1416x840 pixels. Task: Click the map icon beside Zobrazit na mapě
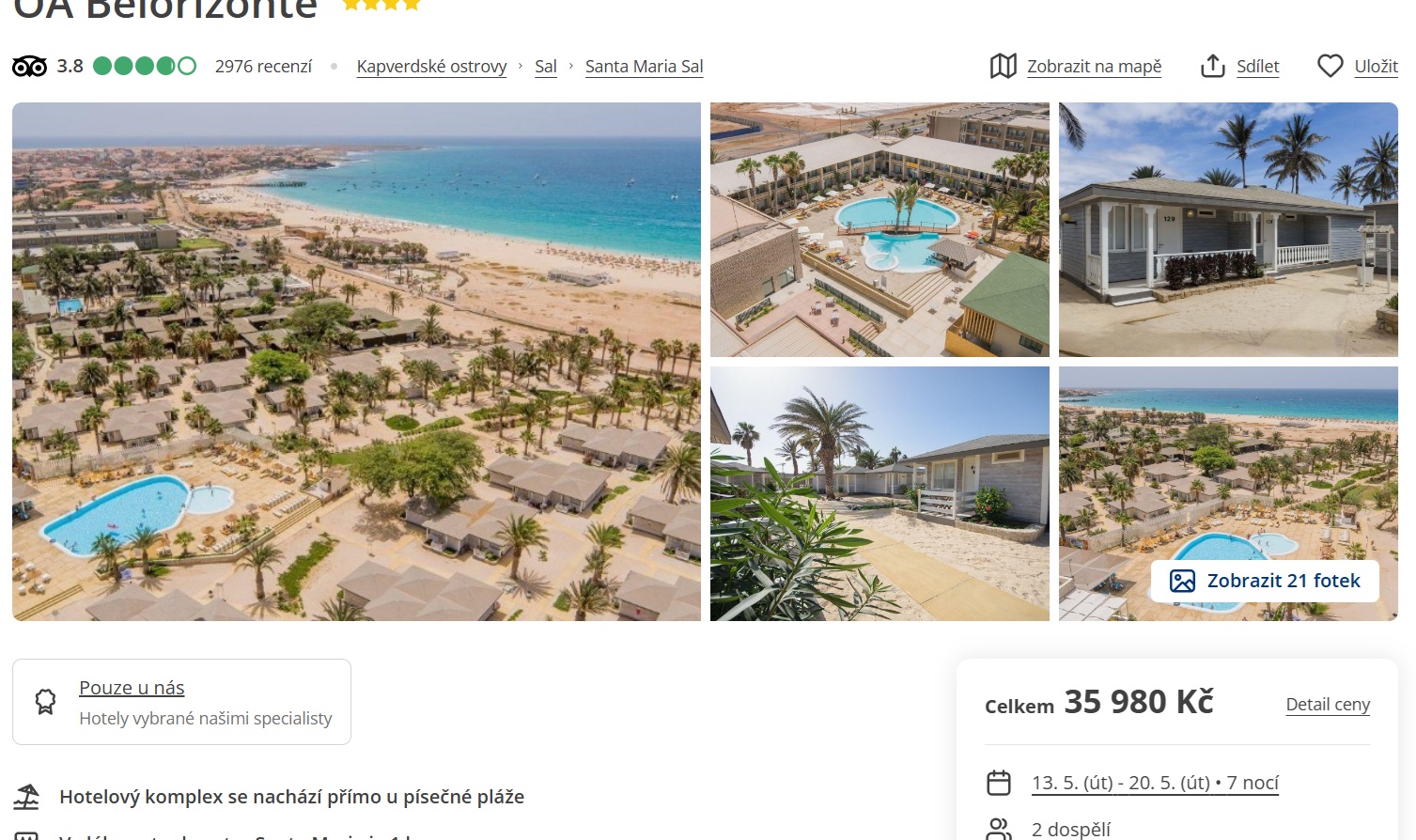point(1003,66)
